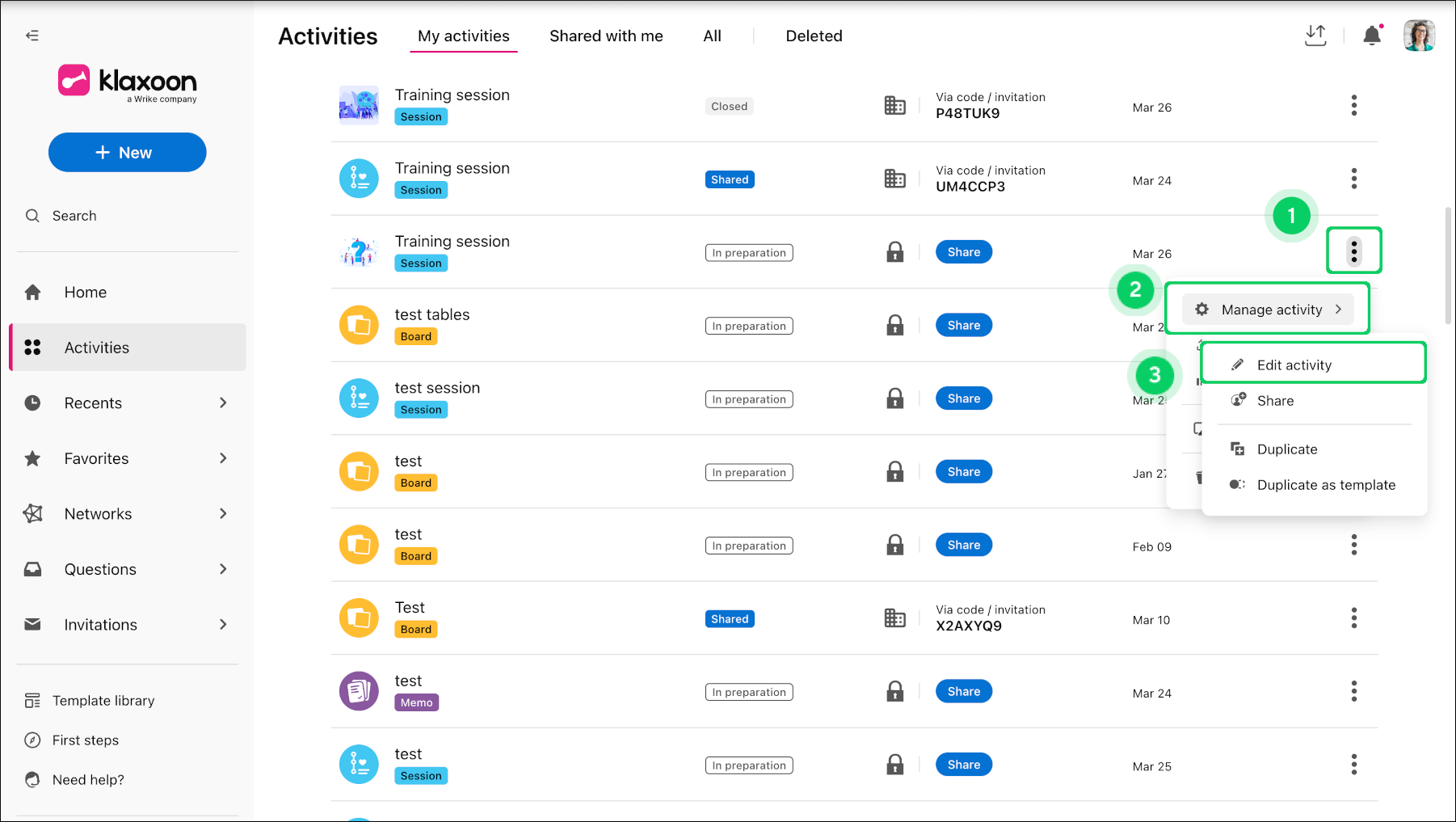
Task: Open more options for test session Mar 25
Action: point(1354,765)
